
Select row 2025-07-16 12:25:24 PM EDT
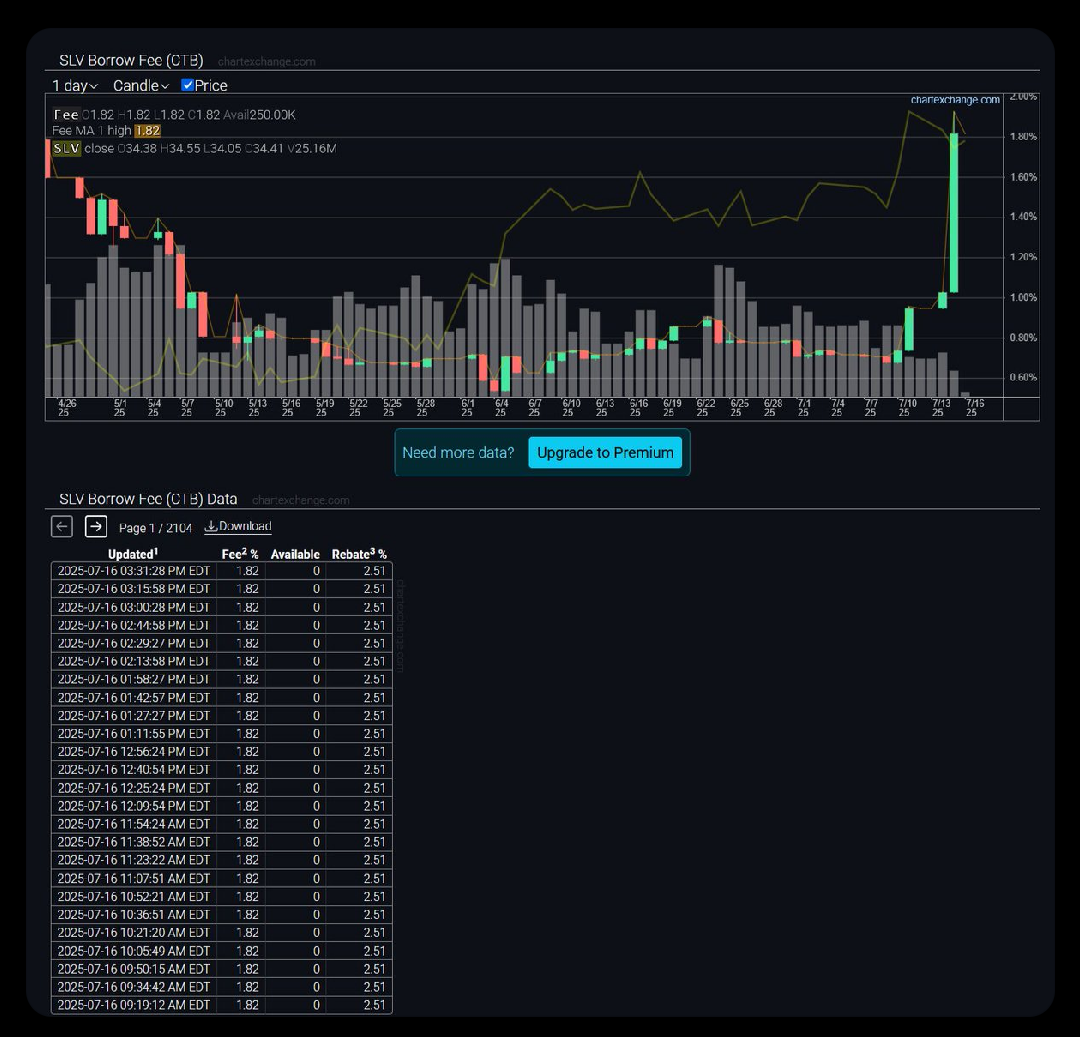click(222, 788)
